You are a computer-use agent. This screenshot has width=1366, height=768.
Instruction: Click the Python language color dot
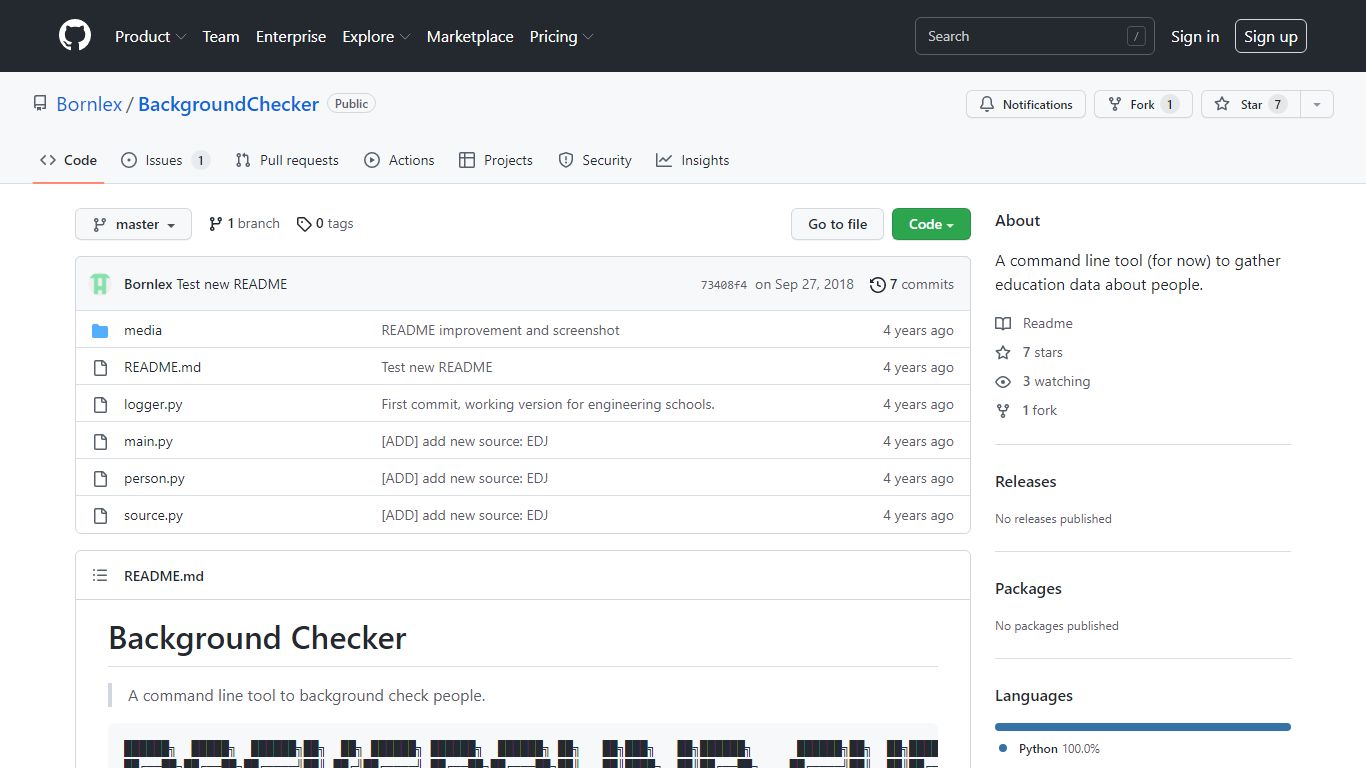[x=1003, y=748]
